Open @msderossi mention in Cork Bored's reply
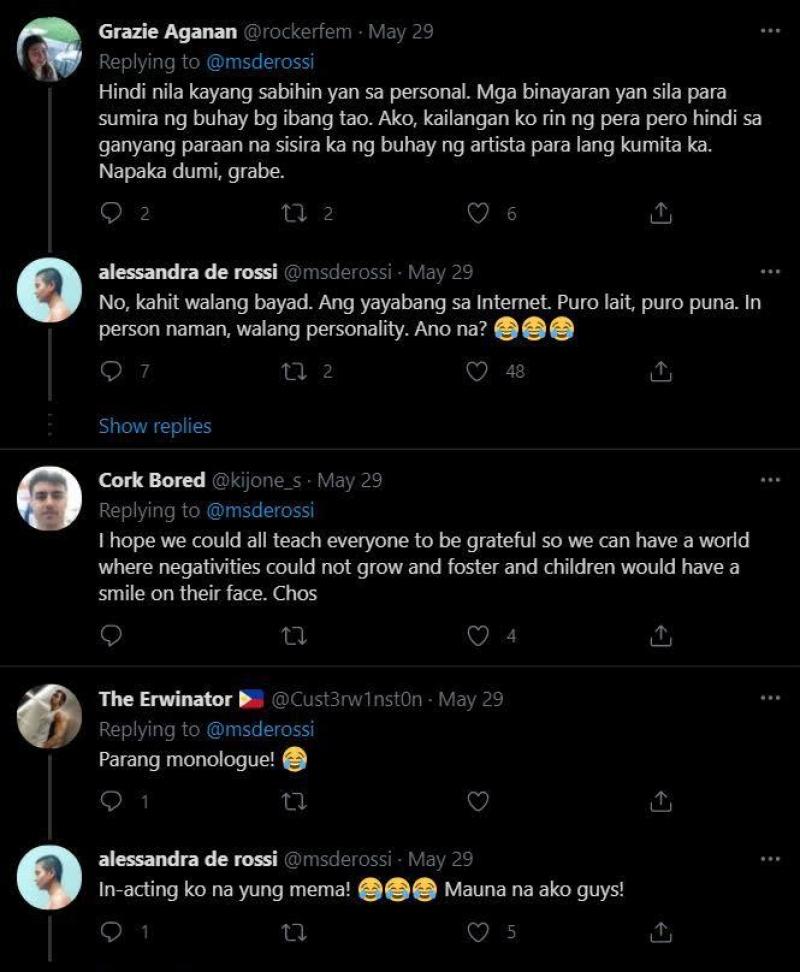 click(260, 510)
